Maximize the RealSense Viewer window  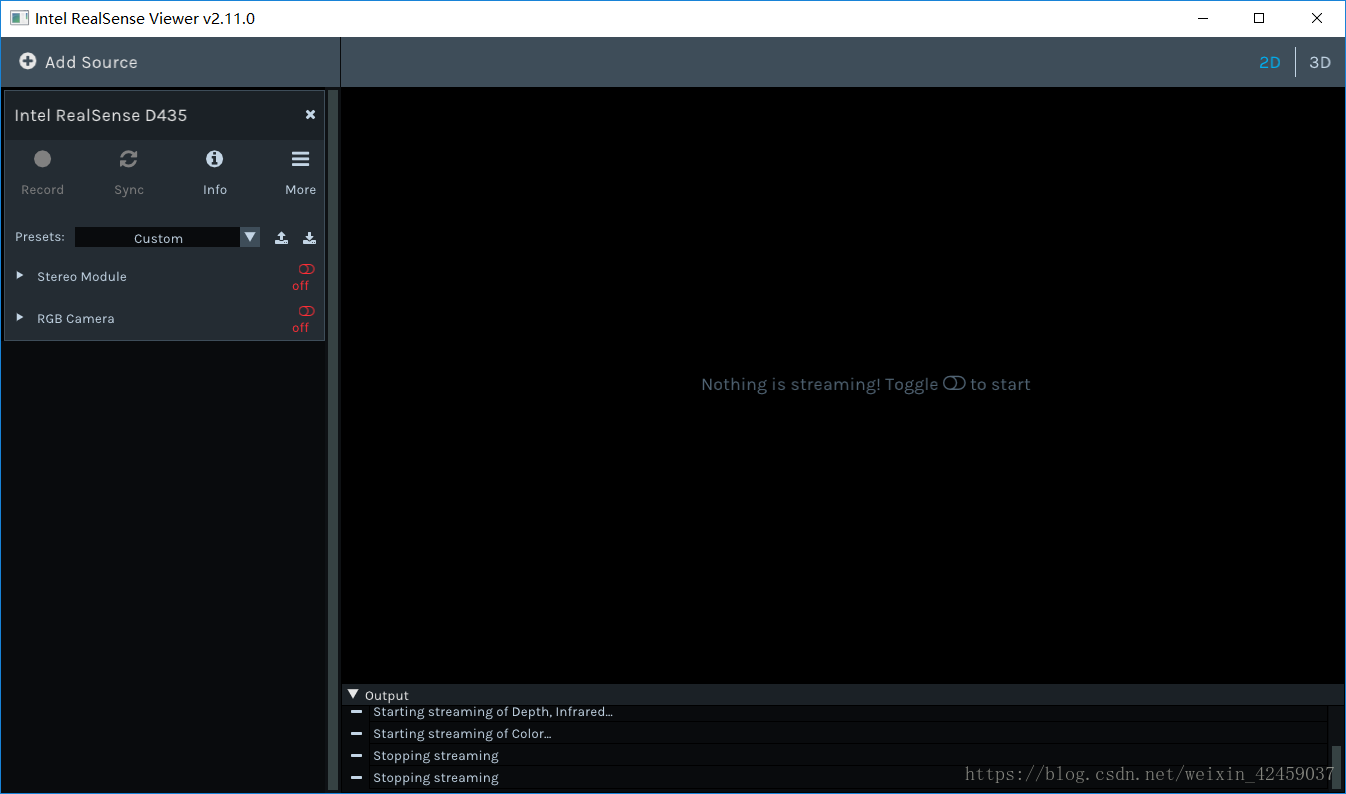pyautogui.click(x=1259, y=18)
